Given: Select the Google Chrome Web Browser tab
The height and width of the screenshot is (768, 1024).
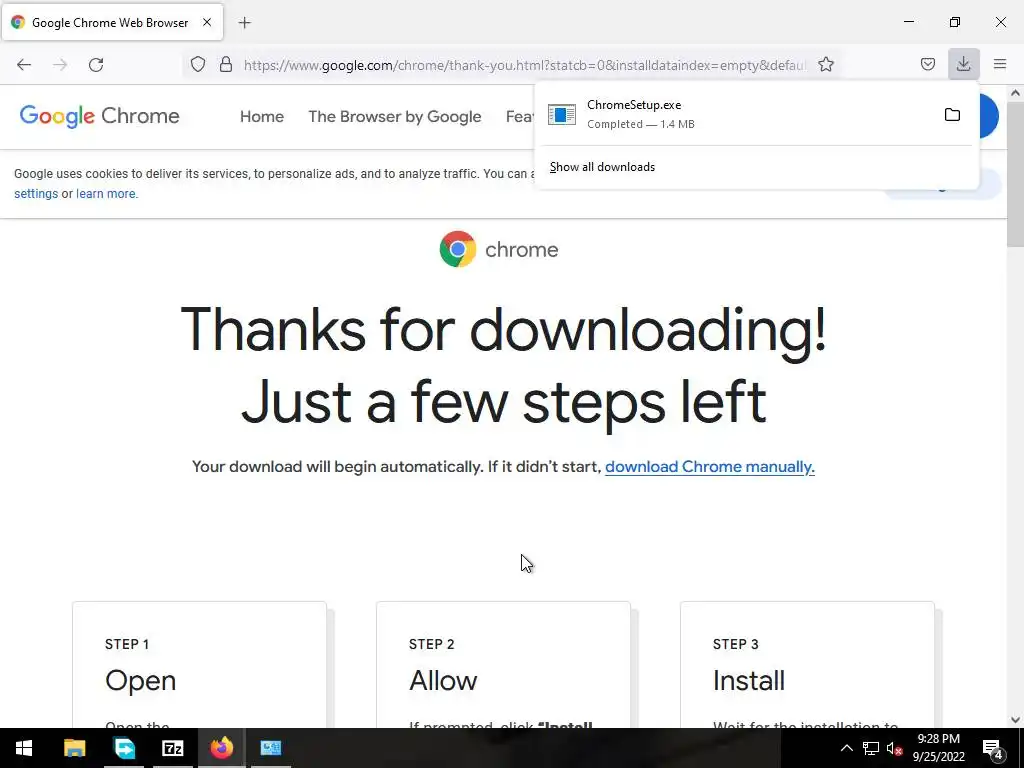Looking at the screenshot, I should point(112,22).
